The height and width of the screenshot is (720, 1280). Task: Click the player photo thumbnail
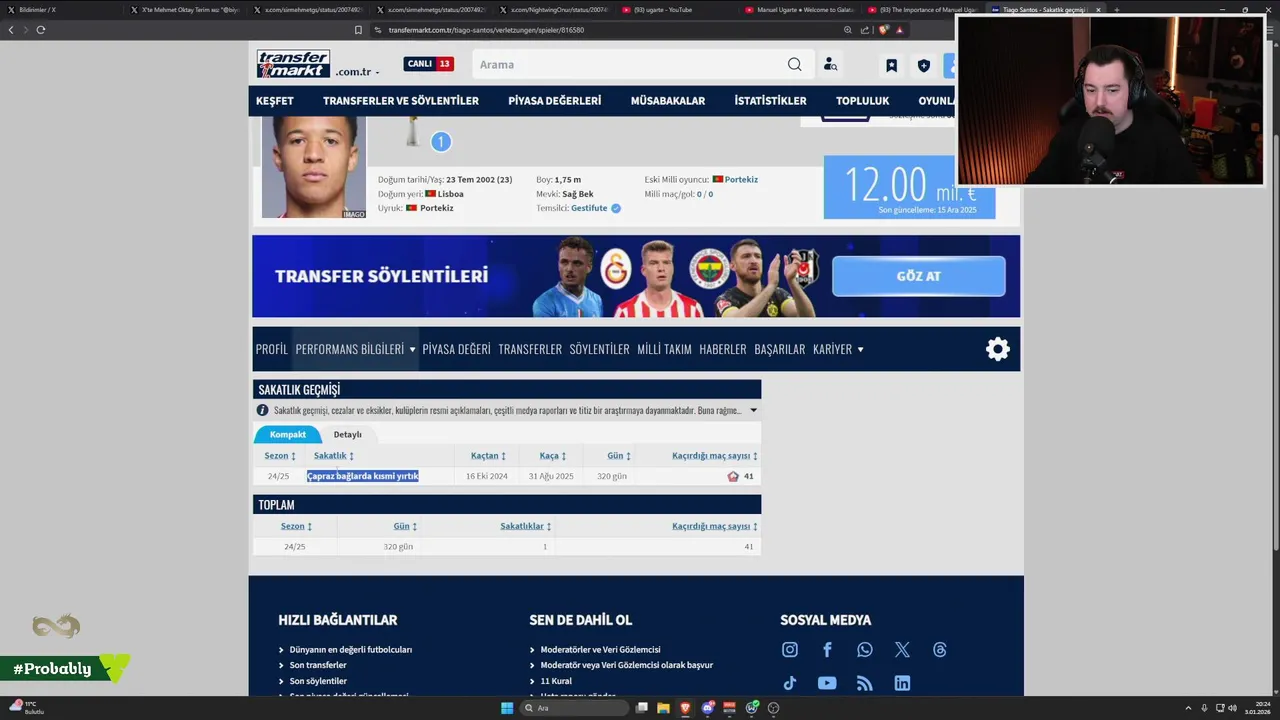(314, 167)
